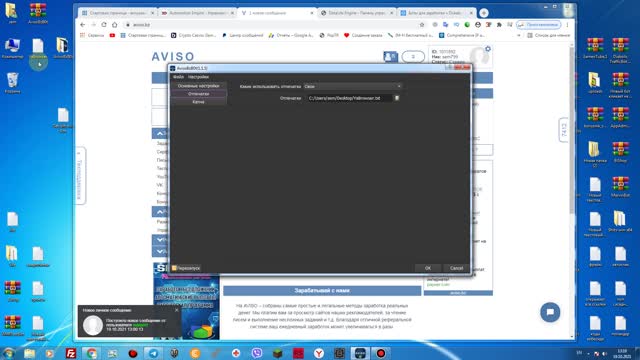Viewport: 640px width, 360px height.
Task: Open the red recorder icon in taskbar
Action: (x=381, y=353)
